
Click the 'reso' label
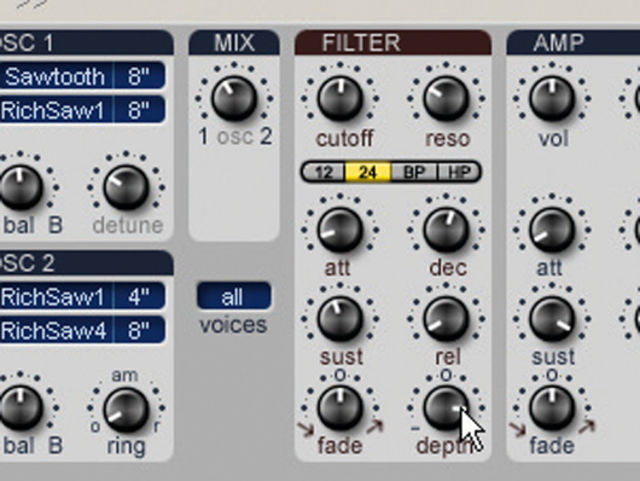(448, 139)
